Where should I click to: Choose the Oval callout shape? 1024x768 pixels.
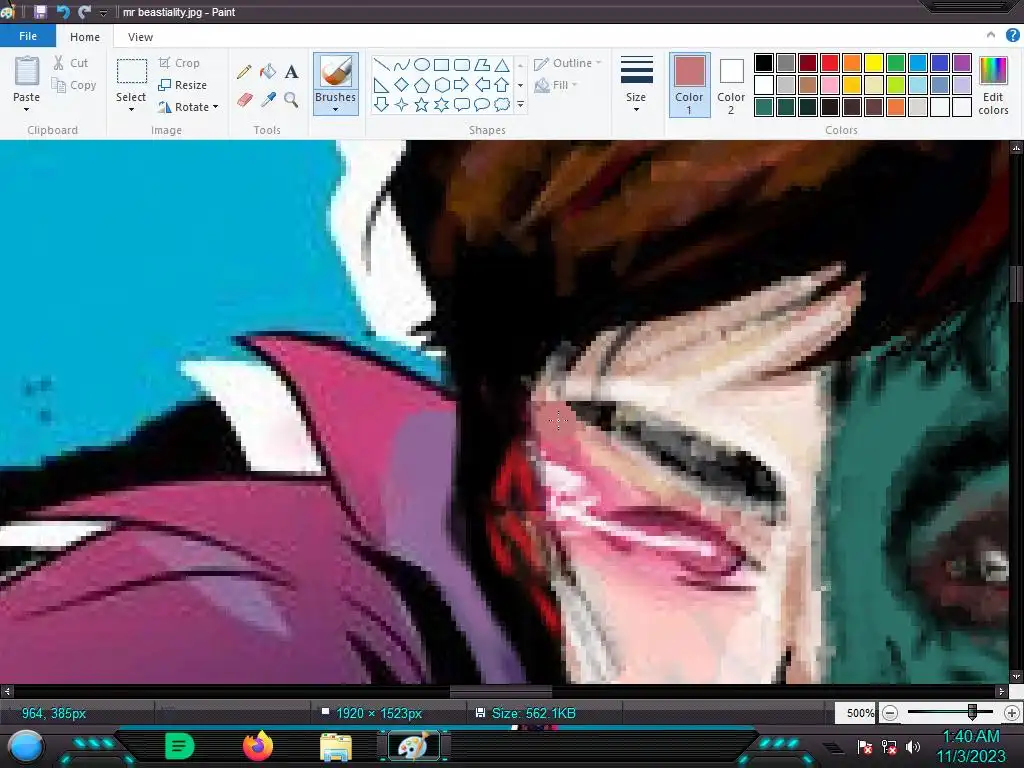coord(482,104)
